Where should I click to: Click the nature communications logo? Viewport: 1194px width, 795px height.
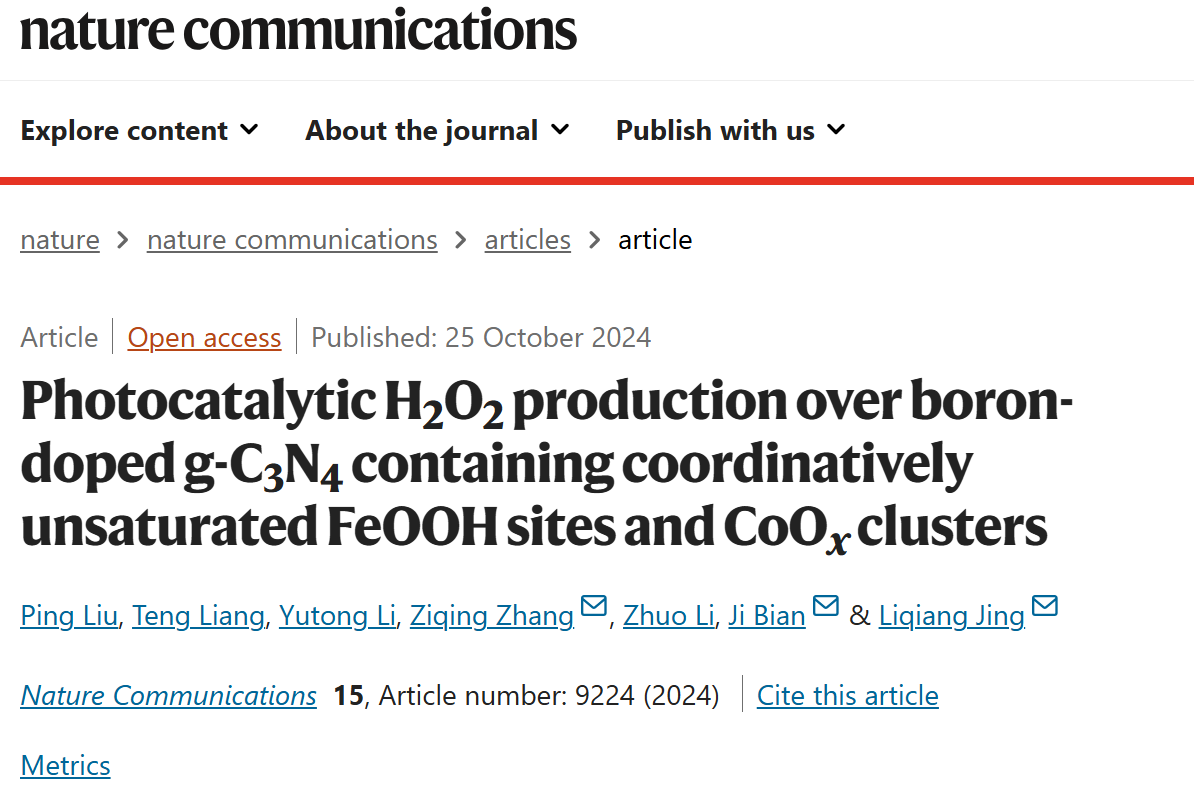pos(298,30)
